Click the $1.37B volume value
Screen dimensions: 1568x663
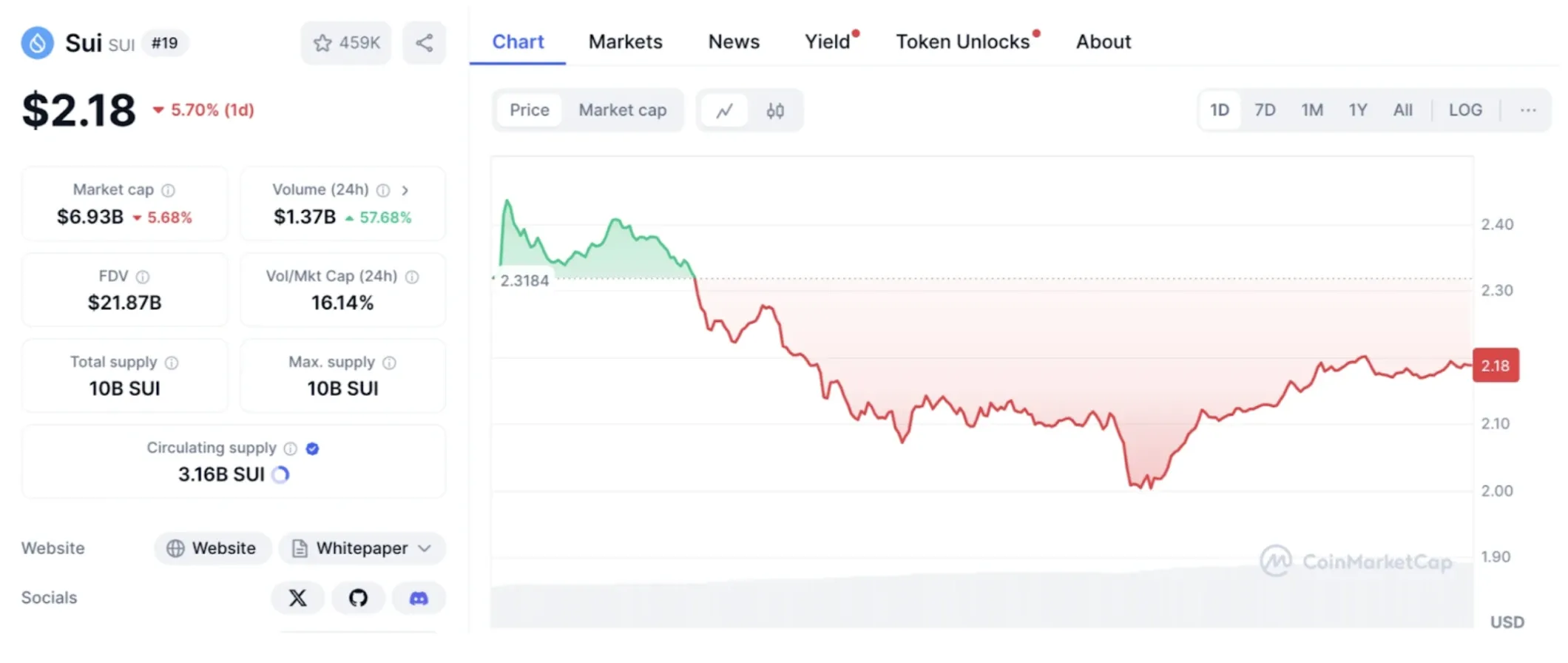click(x=305, y=217)
